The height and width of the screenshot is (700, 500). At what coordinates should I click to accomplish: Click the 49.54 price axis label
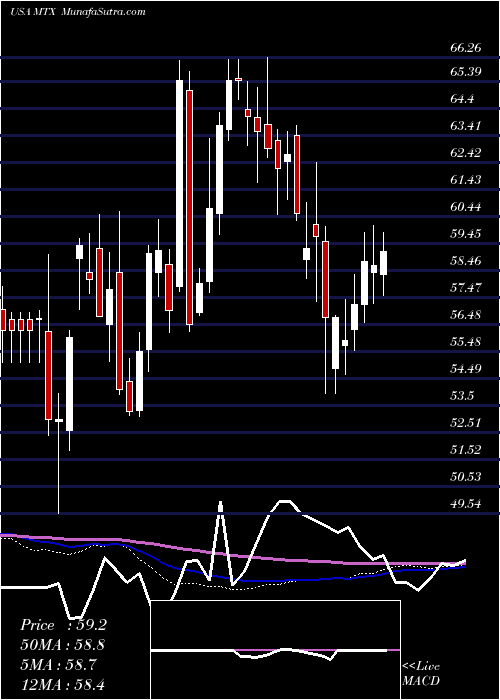pyautogui.click(x=466, y=504)
